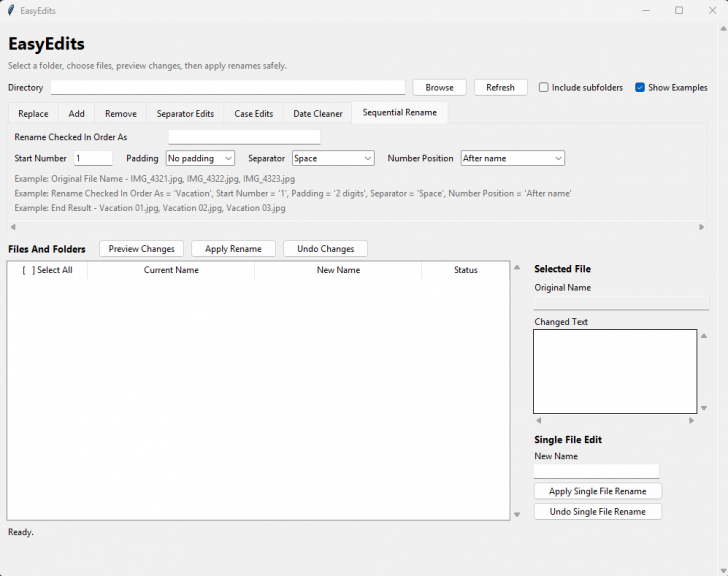Screen dimensions: 728x576
Task: Click Apply Single File Rename button
Action: [598, 491]
